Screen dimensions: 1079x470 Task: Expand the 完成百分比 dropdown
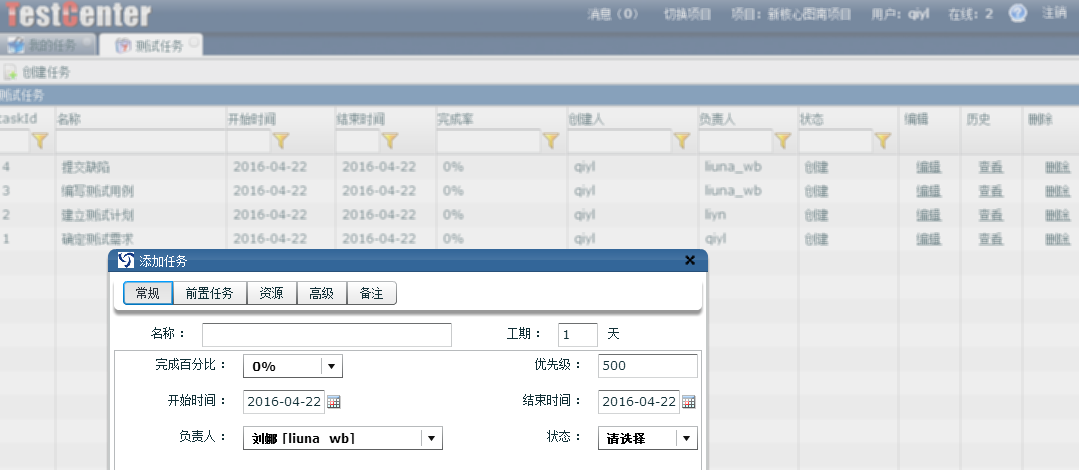(x=331, y=366)
